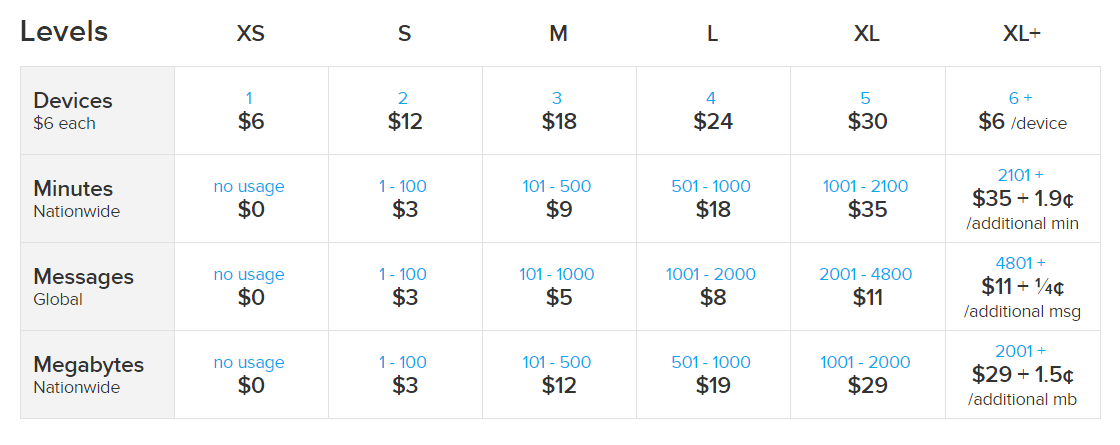Select the XL+ level column header

click(1021, 34)
